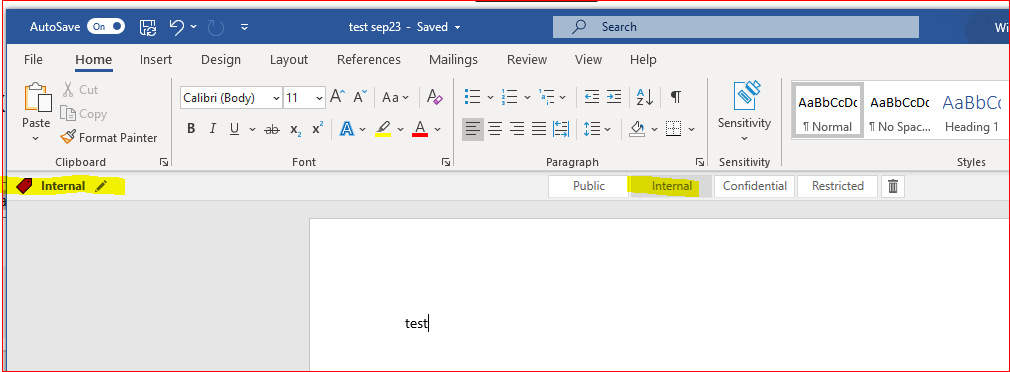
Task: Select the Confidential sensitivity label
Action: point(754,186)
